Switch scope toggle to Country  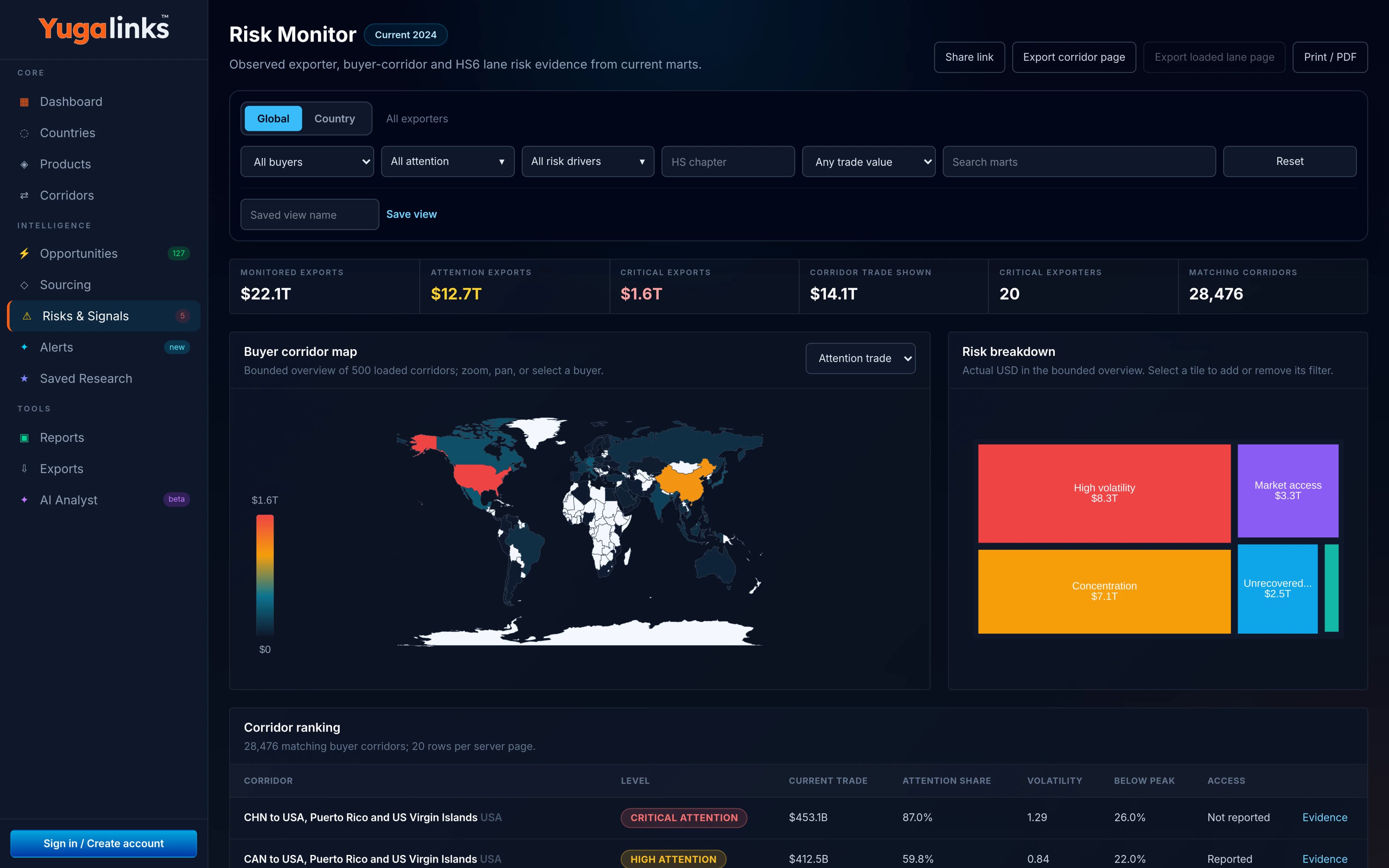click(x=335, y=119)
